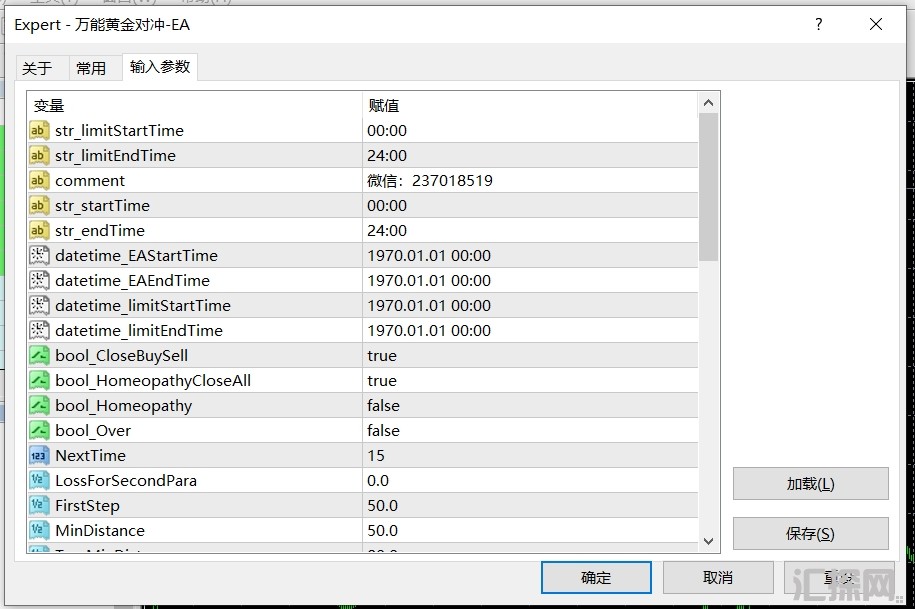Click the datetime icon beside datetime_EAEndTime

pos(39,281)
